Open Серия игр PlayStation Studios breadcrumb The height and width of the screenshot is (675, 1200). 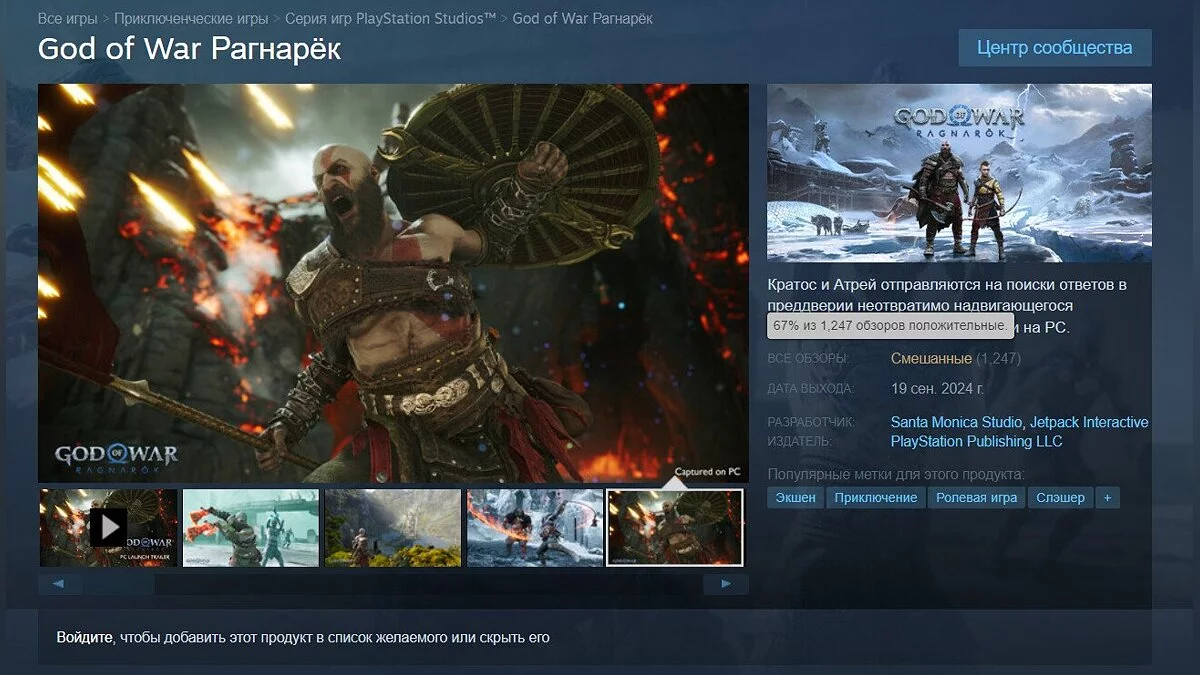(x=390, y=19)
